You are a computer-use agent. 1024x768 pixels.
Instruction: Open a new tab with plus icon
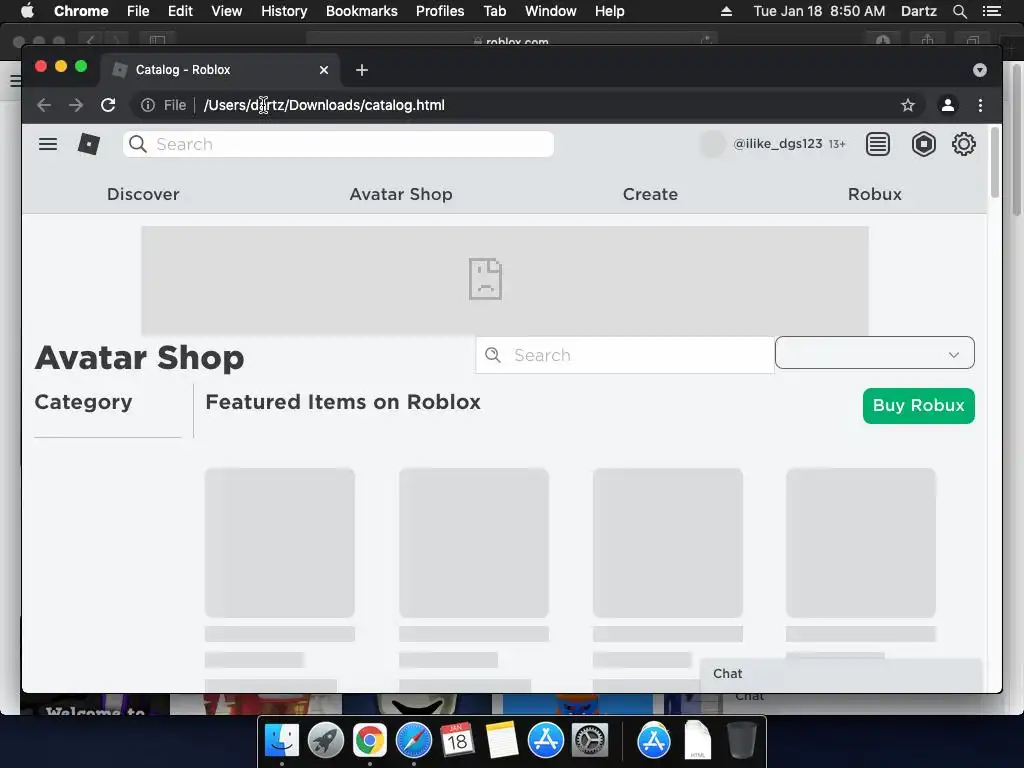click(362, 70)
